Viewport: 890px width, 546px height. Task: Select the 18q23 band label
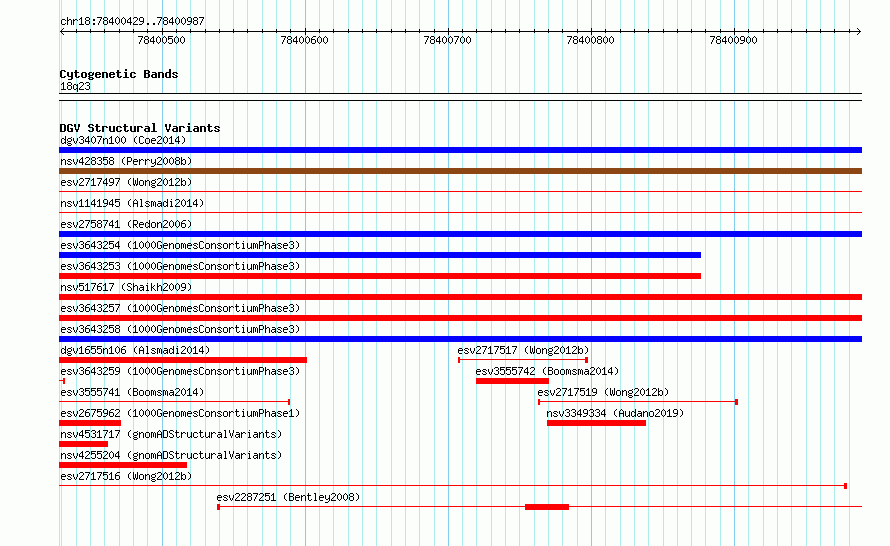coord(75,86)
